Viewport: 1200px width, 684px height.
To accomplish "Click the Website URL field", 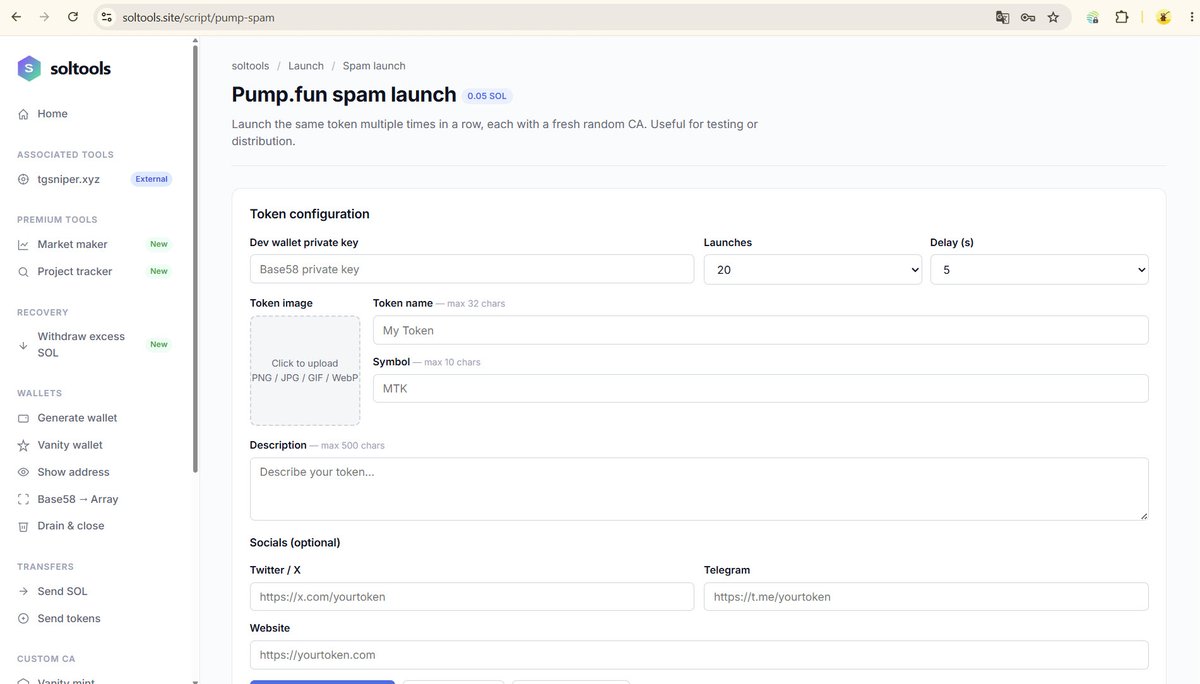I will [699, 655].
